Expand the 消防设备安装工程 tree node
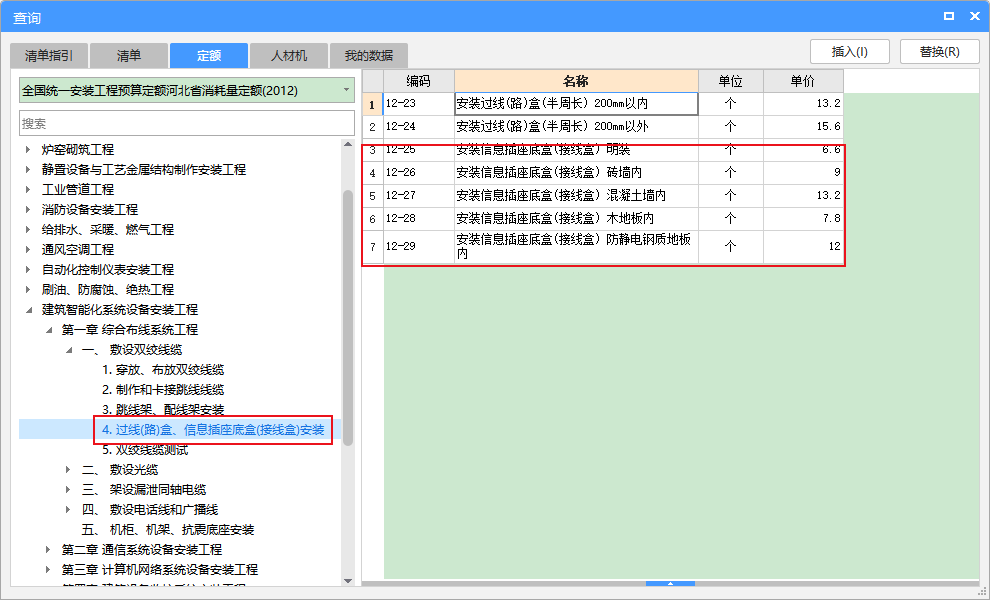 pyautogui.click(x=28, y=210)
